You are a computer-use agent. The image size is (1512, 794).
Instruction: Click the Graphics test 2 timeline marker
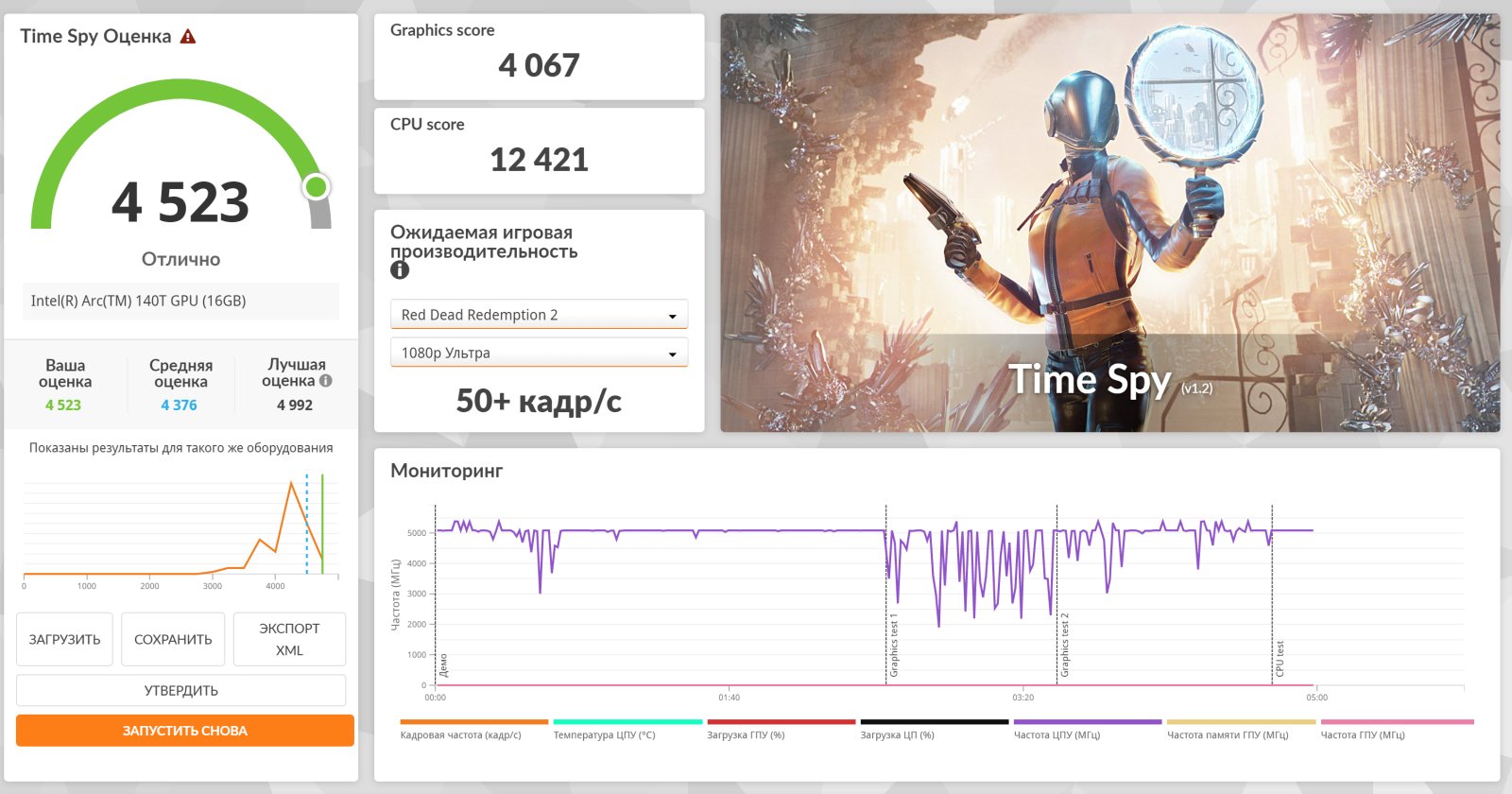point(1064,646)
